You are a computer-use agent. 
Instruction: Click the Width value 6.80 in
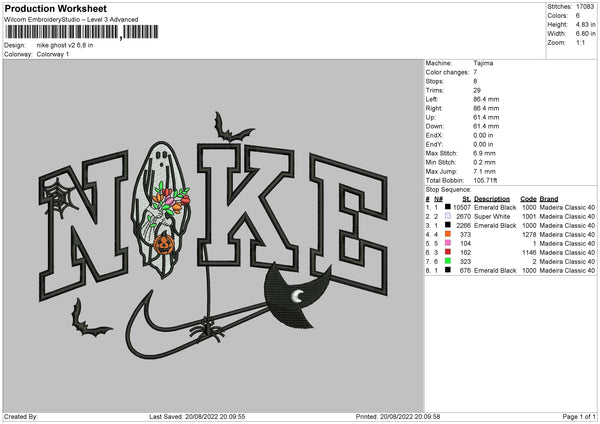[x=585, y=34]
